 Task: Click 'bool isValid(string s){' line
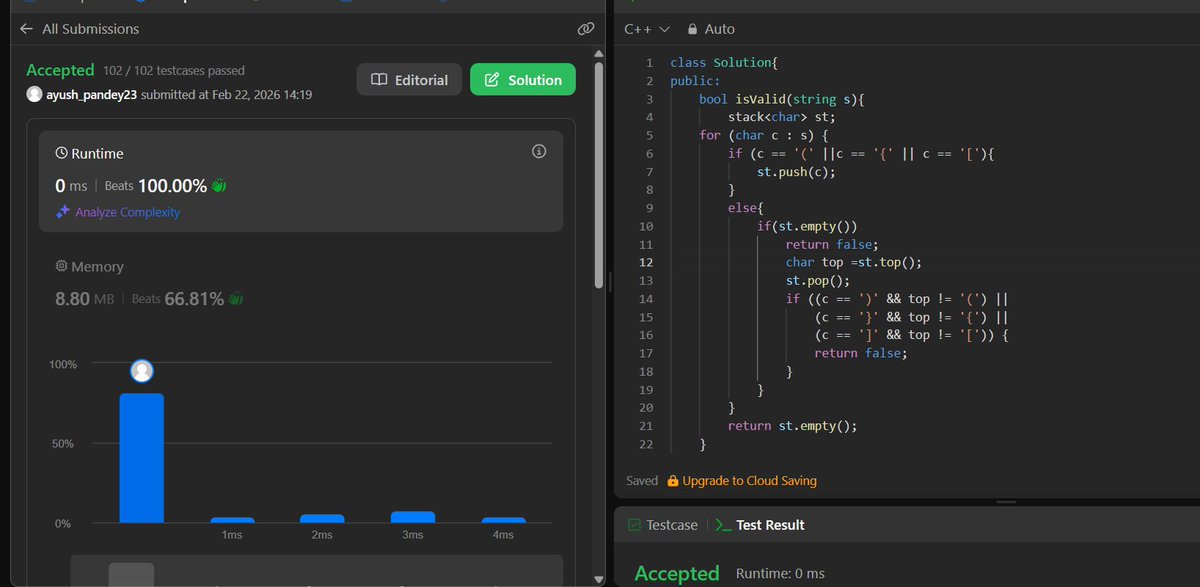(x=781, y=99)
